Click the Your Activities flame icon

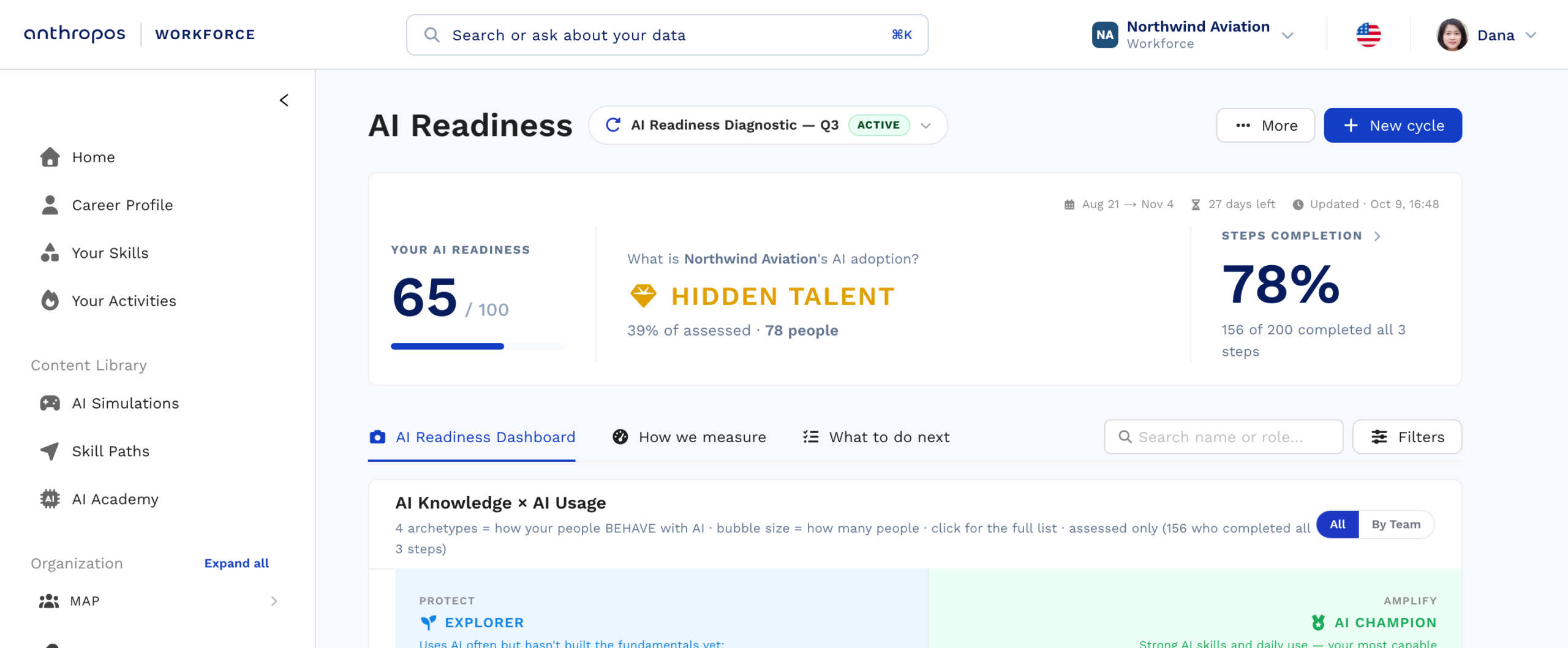[50, 300]
